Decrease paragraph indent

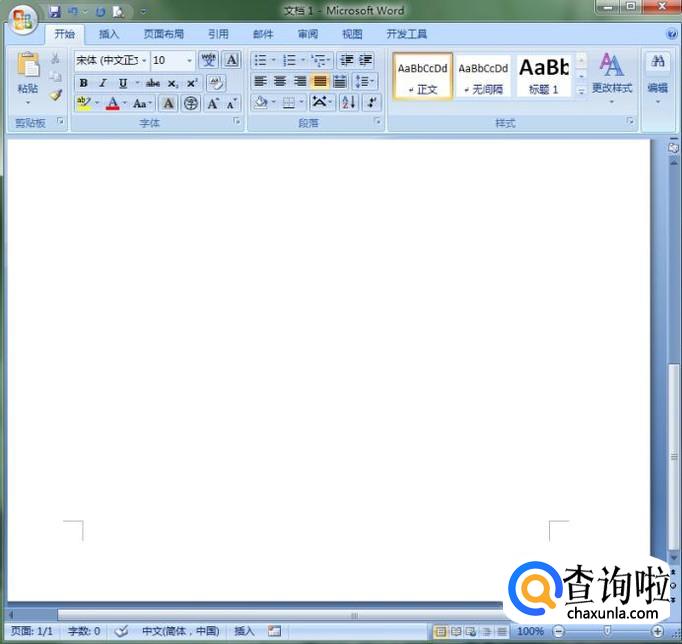click(347, 60)
